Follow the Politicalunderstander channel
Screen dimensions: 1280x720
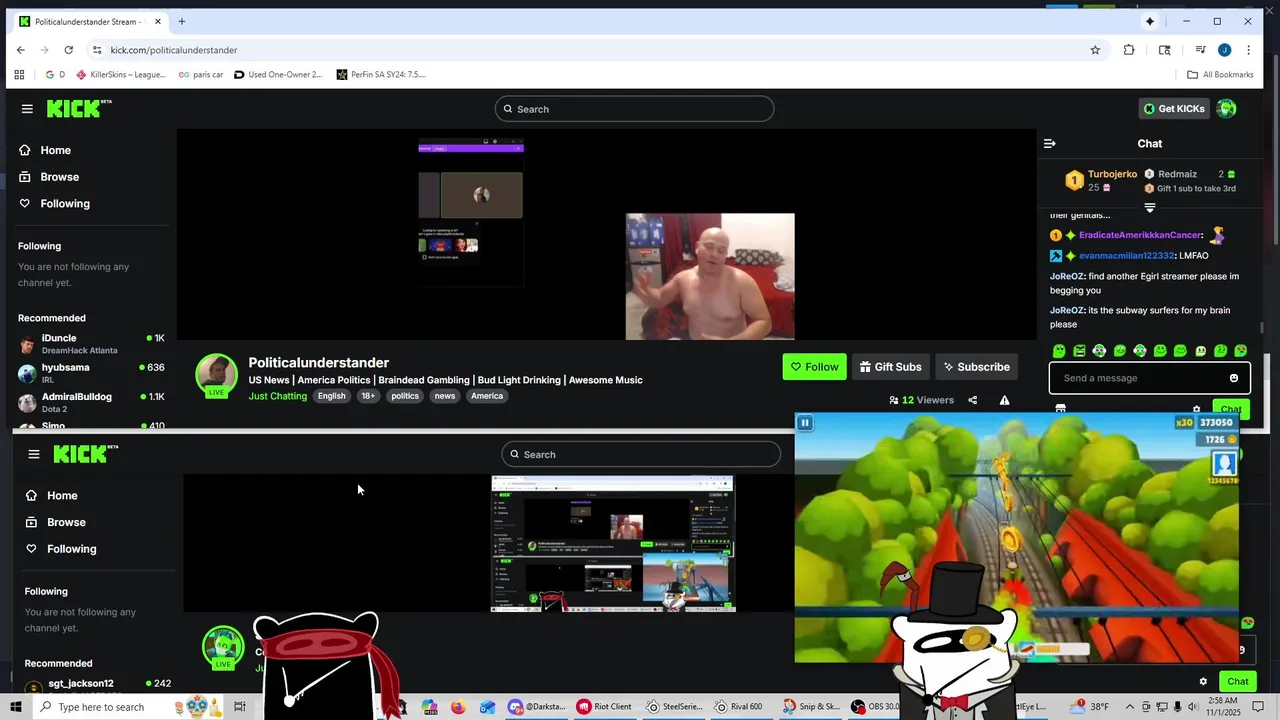[x=814, y=367]
